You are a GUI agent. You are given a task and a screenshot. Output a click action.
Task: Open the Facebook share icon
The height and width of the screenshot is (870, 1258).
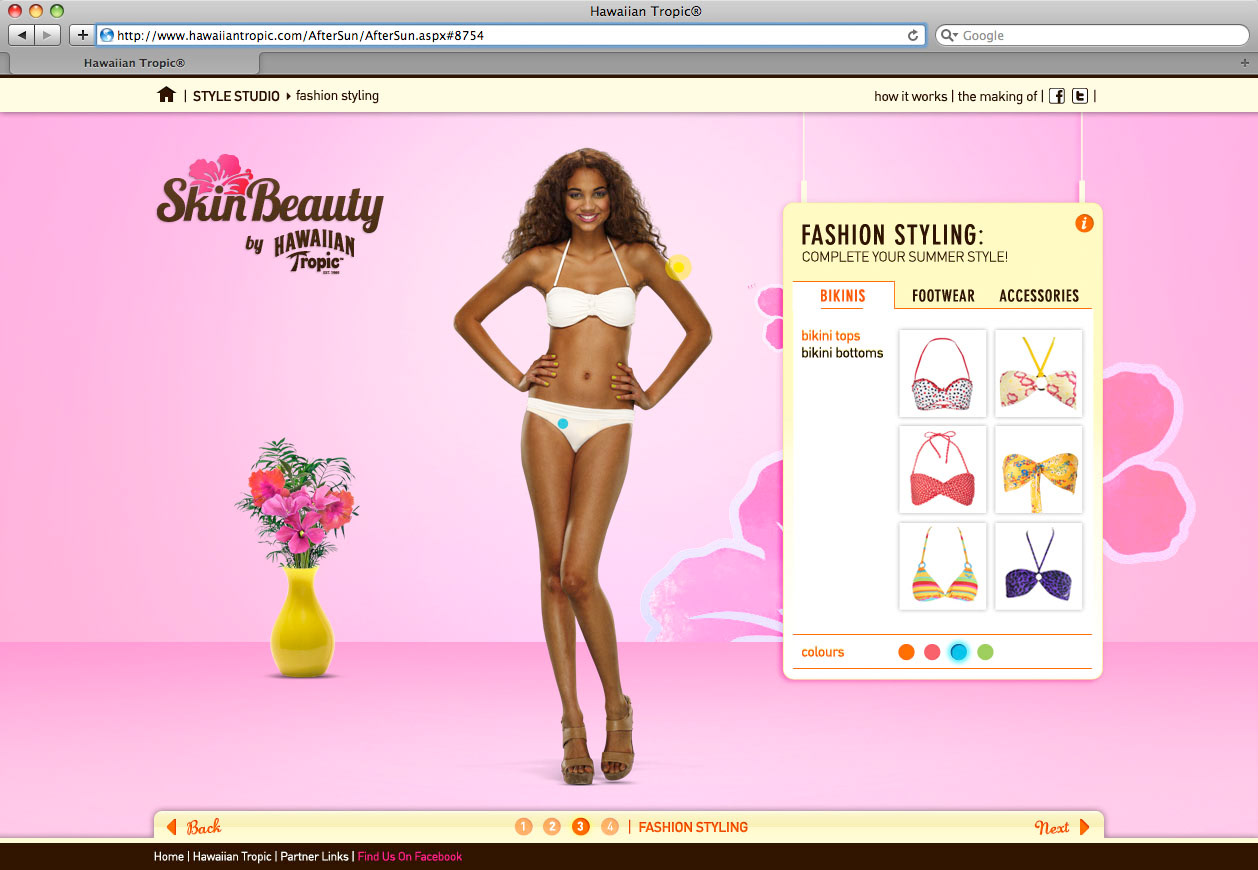pyautogui.click(x=1057, y=96)
